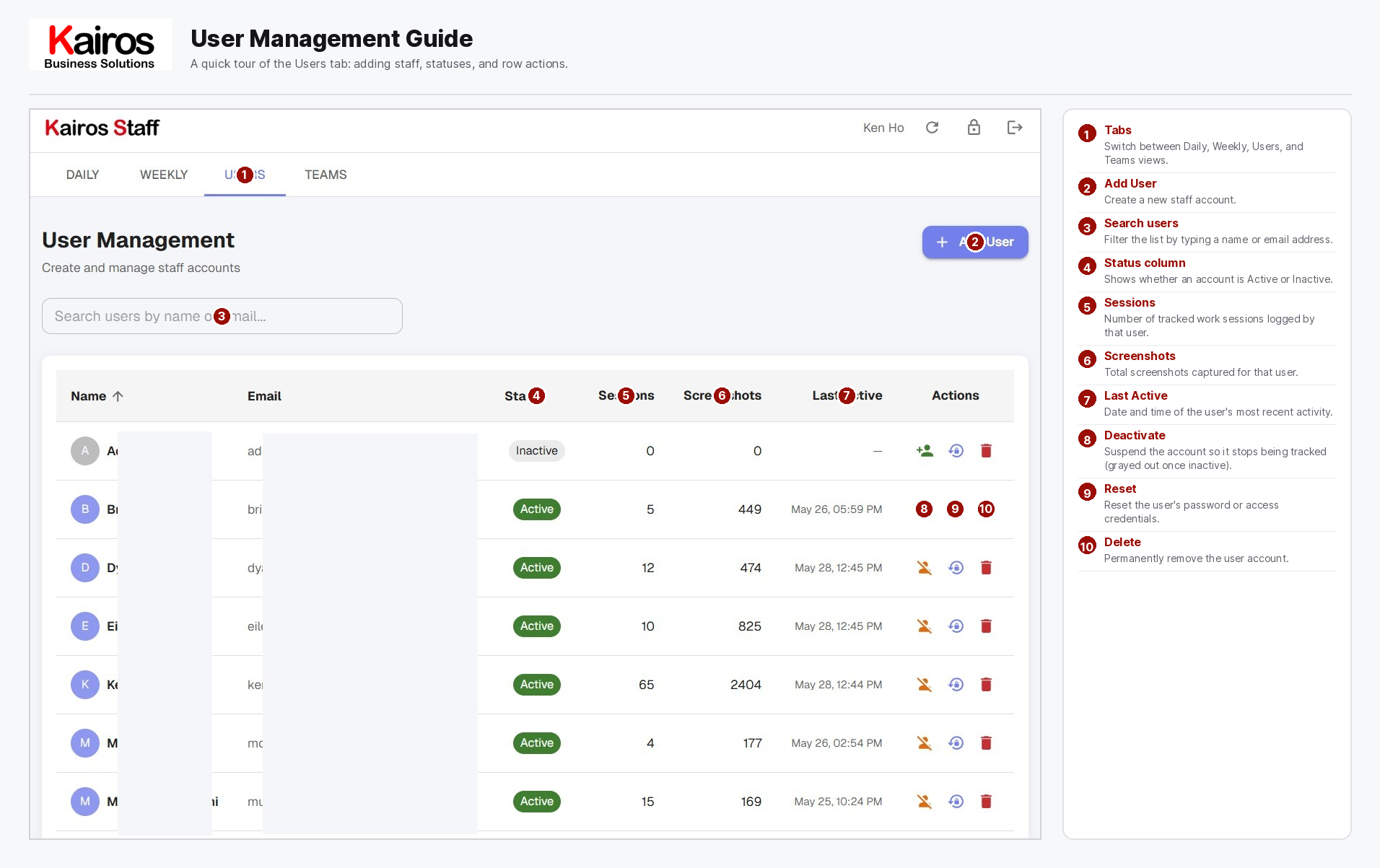
Task: Click the Kairos Business Solutions logo
Action: 100,45
